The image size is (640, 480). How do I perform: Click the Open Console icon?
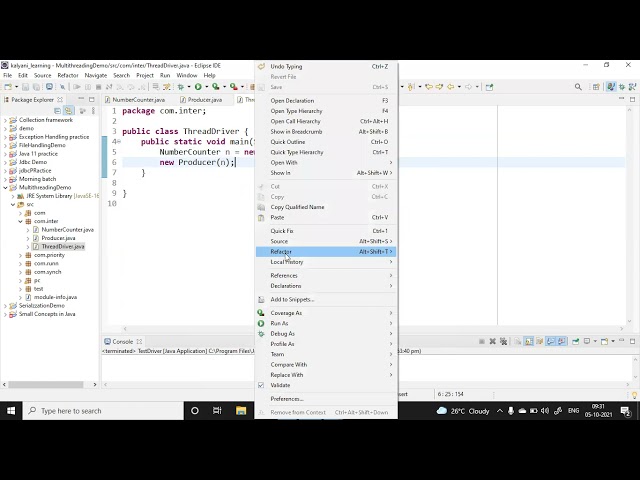pyautogui.click(x=604, y=341)
